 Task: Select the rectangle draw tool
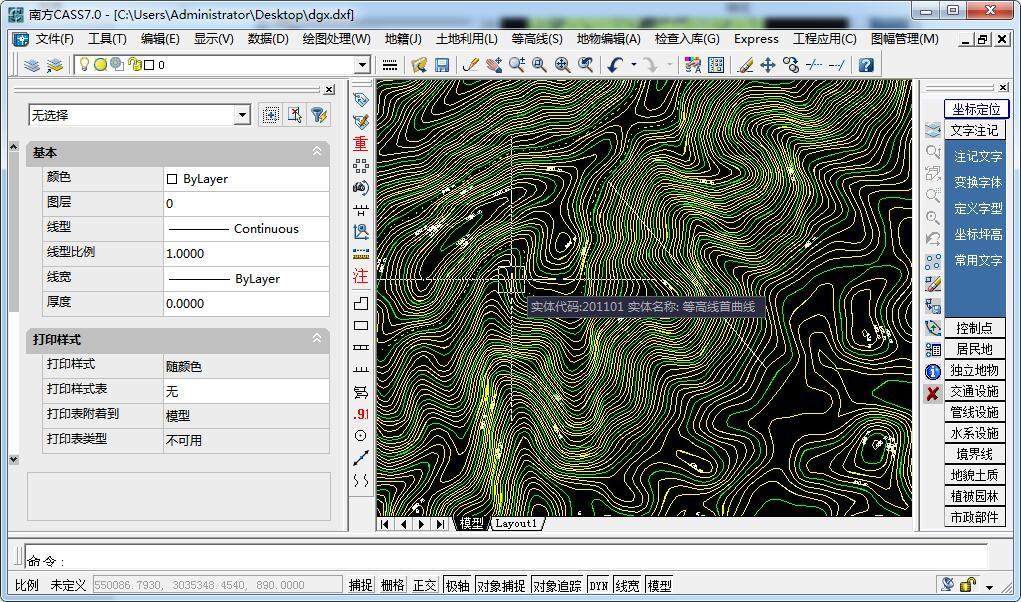point(361,326)
